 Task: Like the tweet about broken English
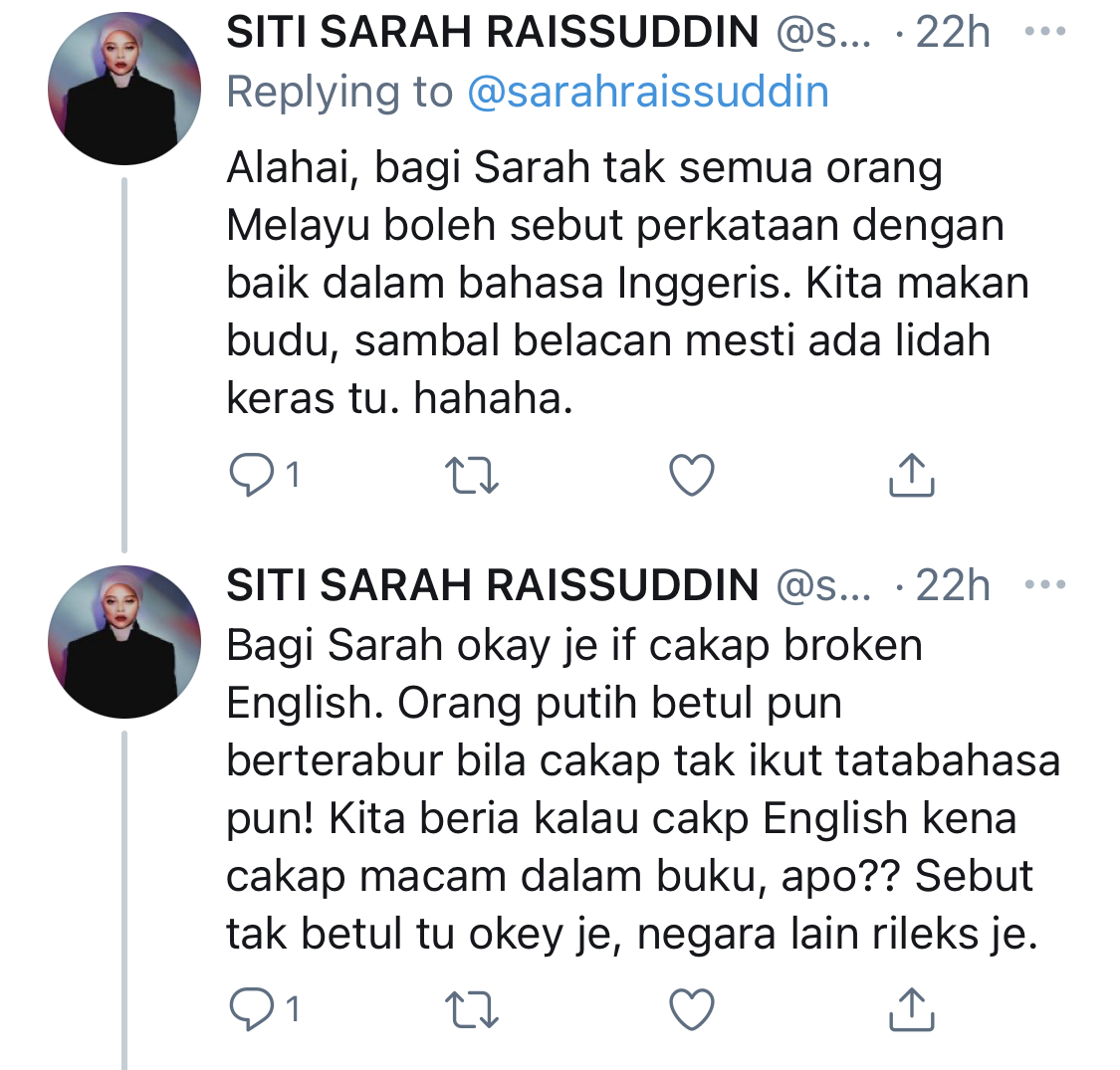[x=691, y=1011]
